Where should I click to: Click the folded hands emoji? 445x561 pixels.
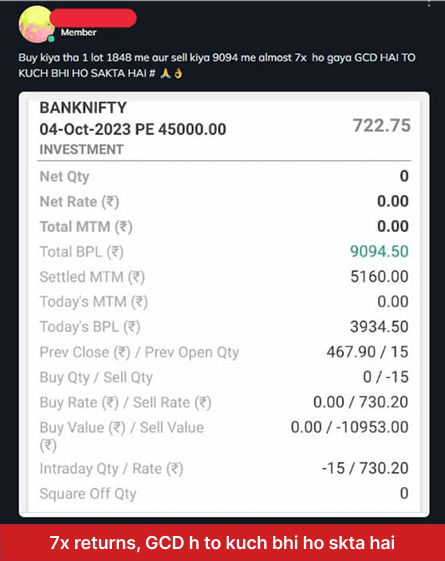click(x=165, y=73)
